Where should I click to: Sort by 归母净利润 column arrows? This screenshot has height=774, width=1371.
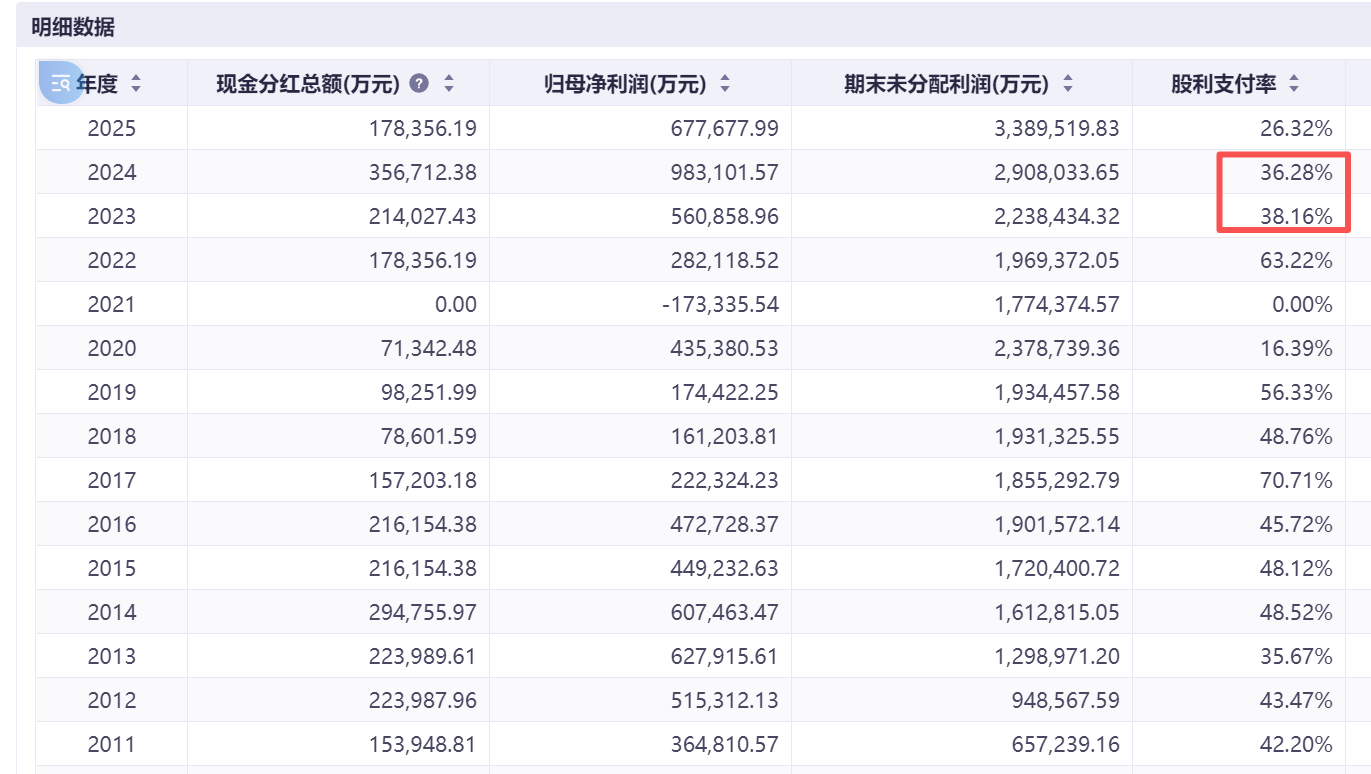coord(725,84)
